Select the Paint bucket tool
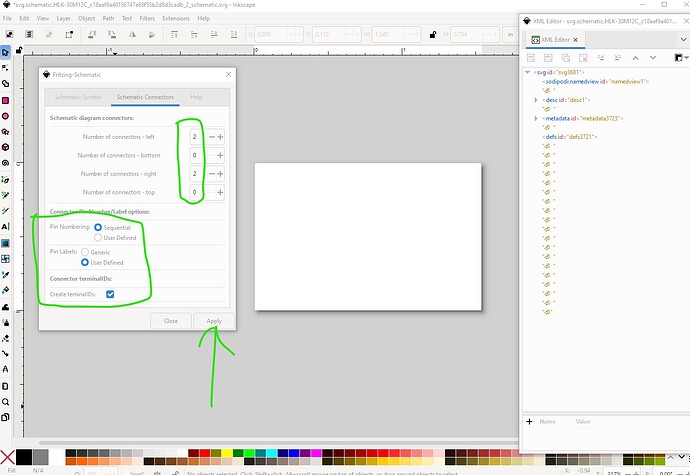The image size is (690, 475). (x=5, y=290)
